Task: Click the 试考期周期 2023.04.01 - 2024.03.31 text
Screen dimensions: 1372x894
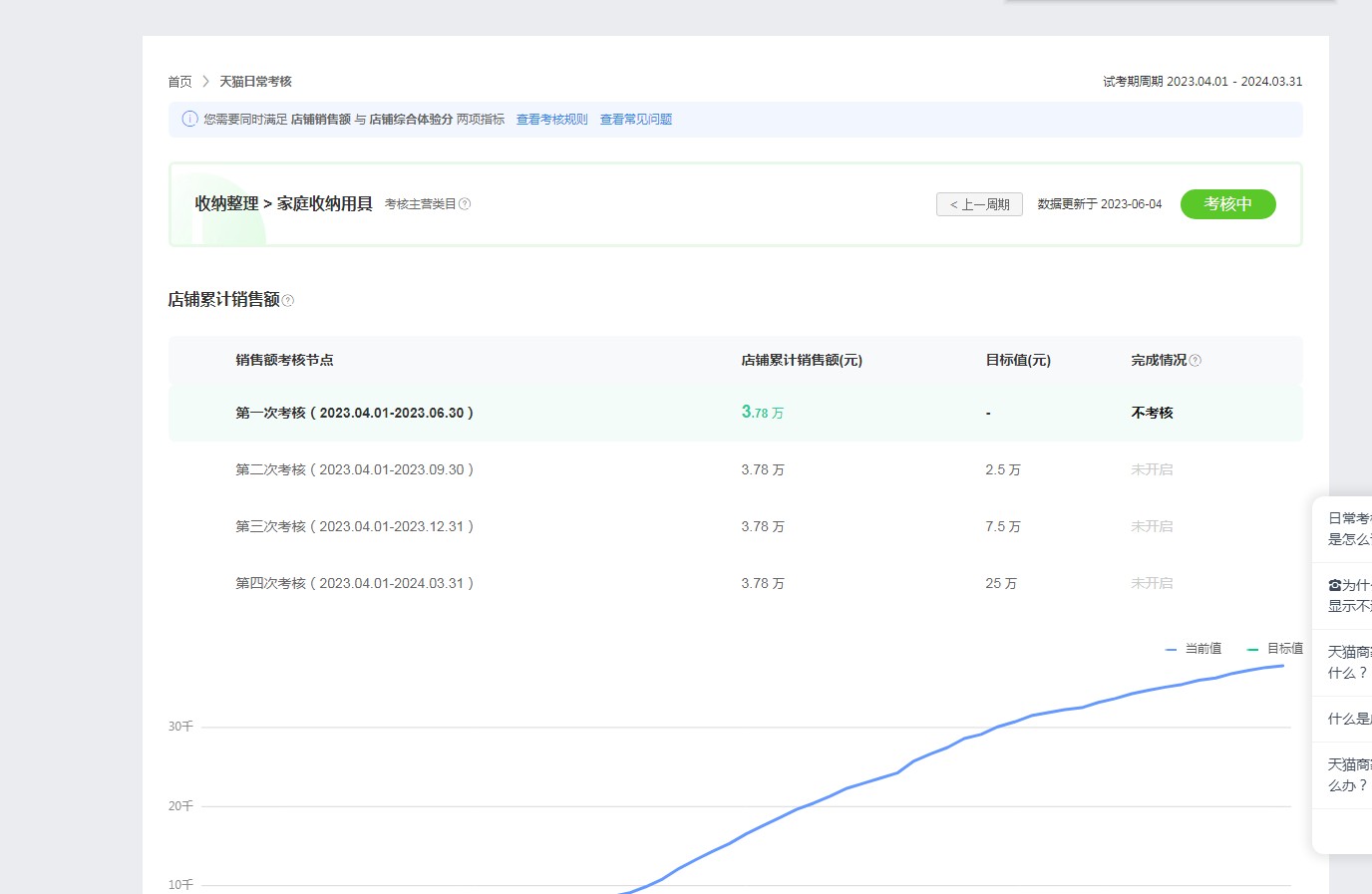Action: tap(1202, 82)
